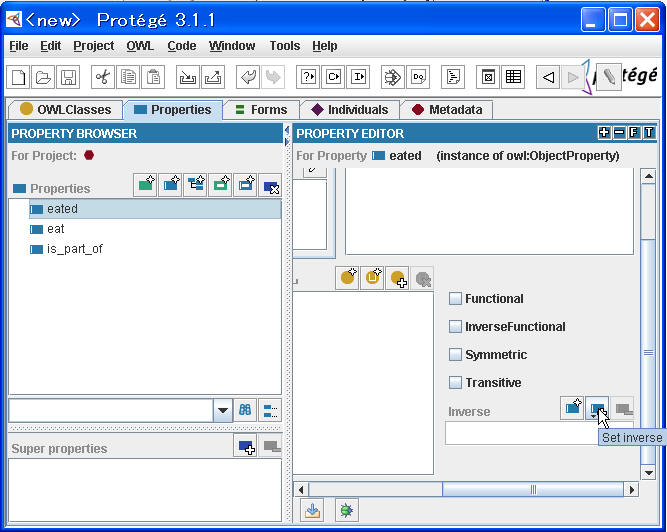The image size is (667, 532).
Task: Enable the Functional checkbox
Action: (456, 298)
